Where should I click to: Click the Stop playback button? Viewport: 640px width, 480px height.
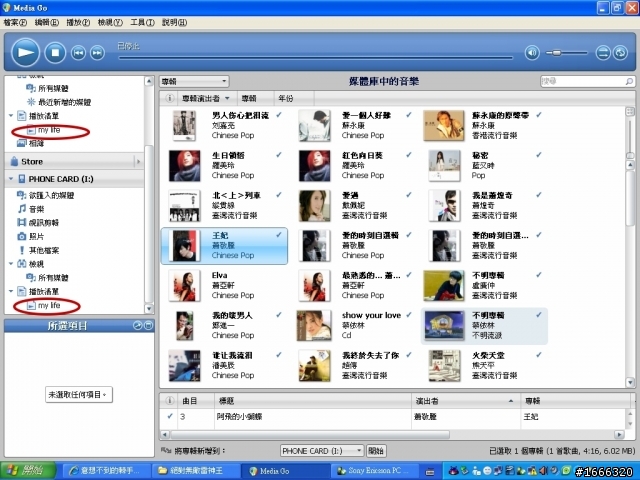55,53
